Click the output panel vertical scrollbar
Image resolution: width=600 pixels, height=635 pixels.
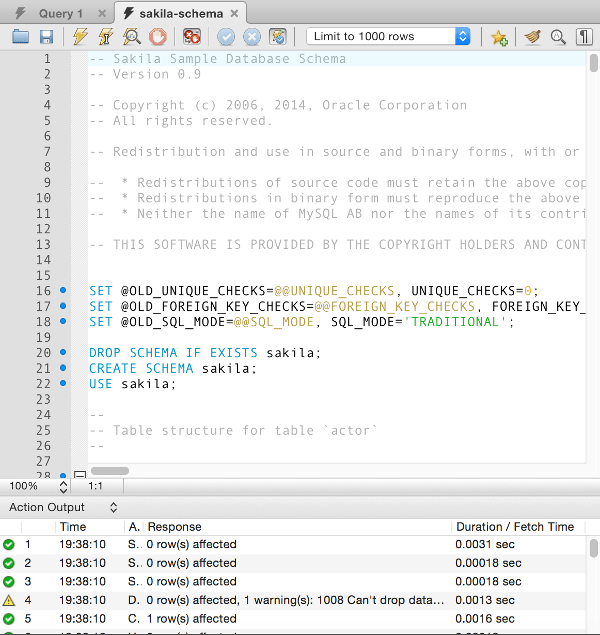pos(594,548)
